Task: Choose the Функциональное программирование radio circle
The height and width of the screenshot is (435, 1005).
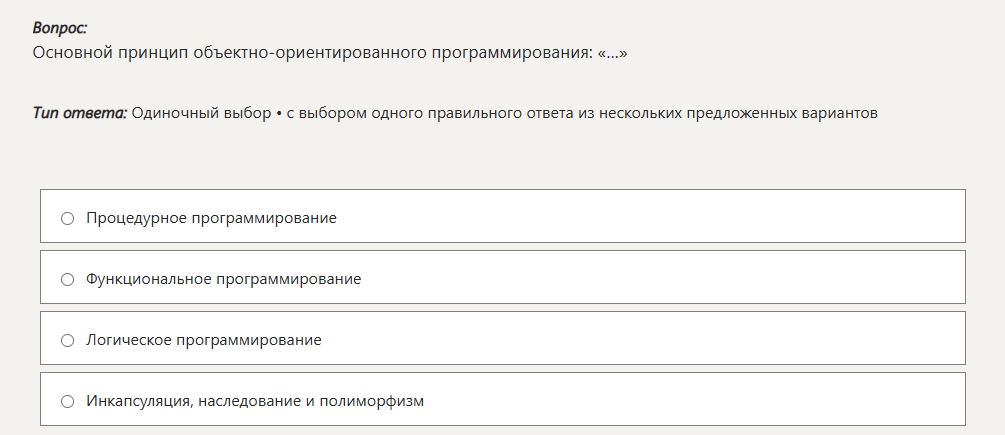Action: pos(68,279)
